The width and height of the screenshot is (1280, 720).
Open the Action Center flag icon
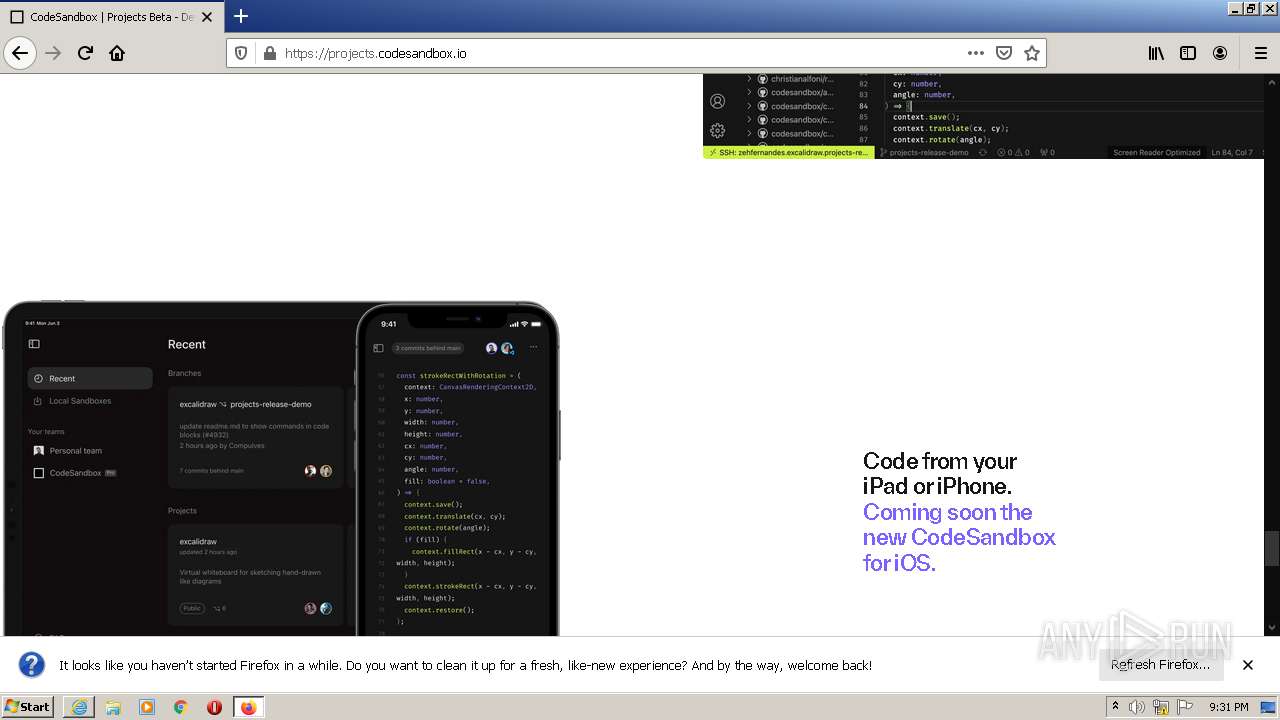click(x=1185, y=707)
